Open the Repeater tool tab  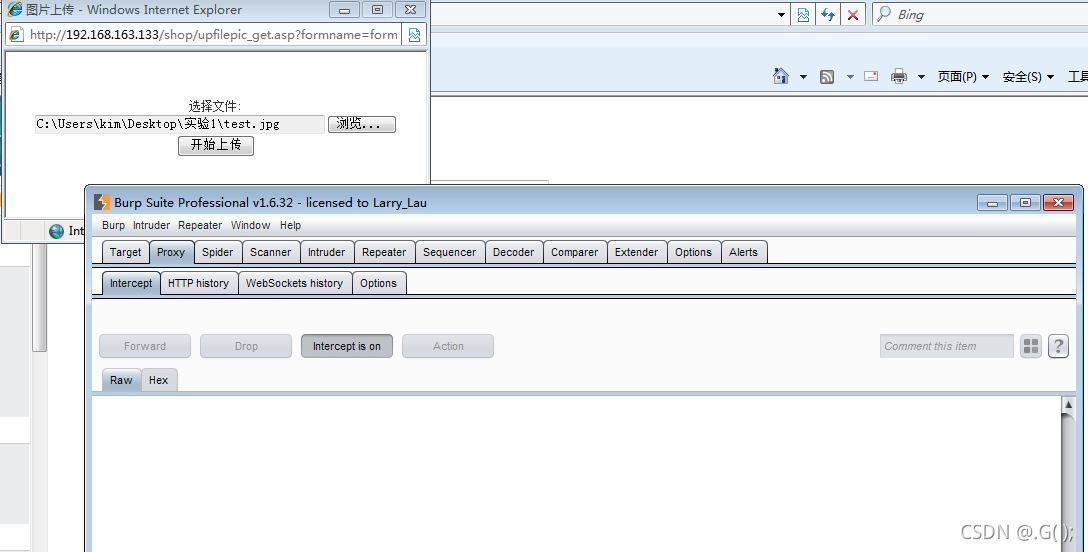tap(384, 252)
